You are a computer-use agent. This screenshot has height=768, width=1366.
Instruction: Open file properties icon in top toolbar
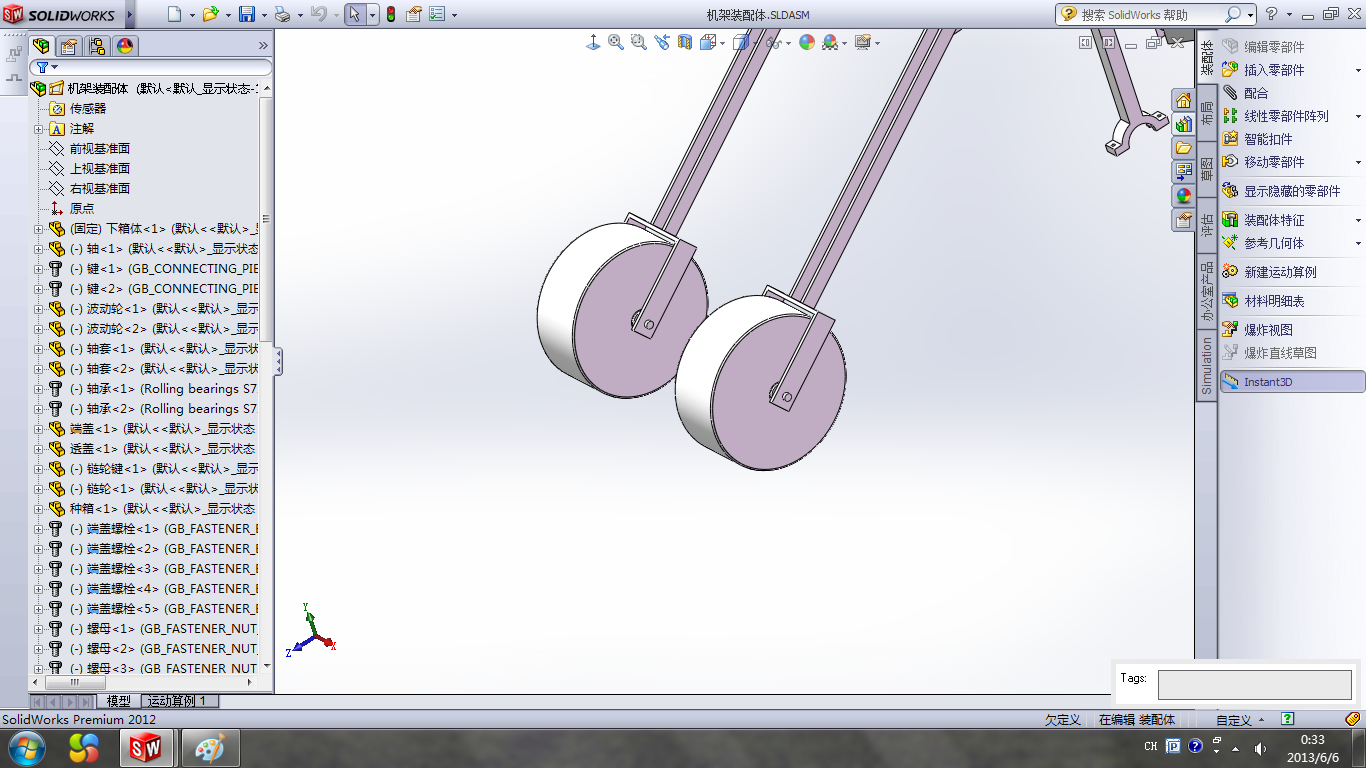414,14
